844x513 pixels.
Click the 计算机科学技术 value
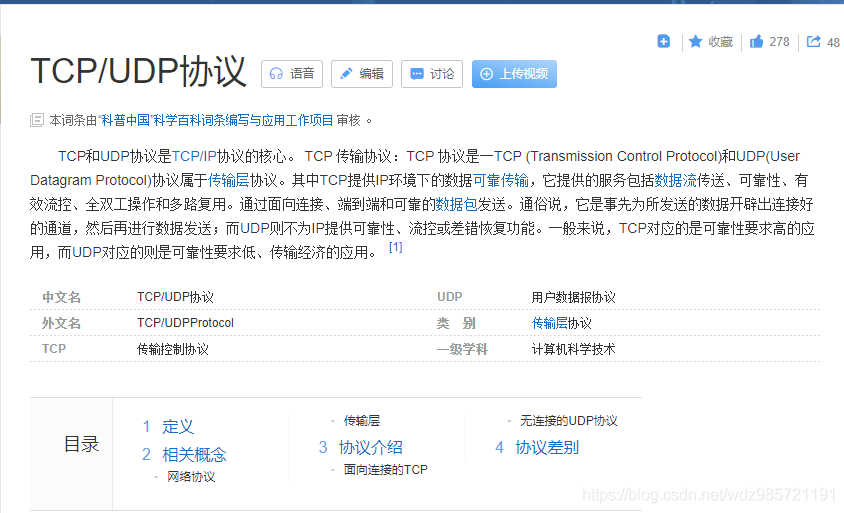click(573, 349)
